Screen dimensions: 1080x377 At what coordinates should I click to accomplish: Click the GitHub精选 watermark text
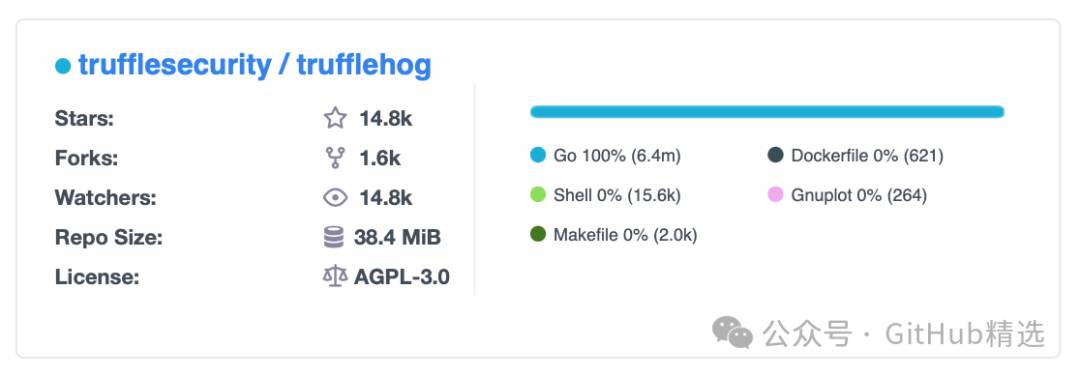pos(964,334)
